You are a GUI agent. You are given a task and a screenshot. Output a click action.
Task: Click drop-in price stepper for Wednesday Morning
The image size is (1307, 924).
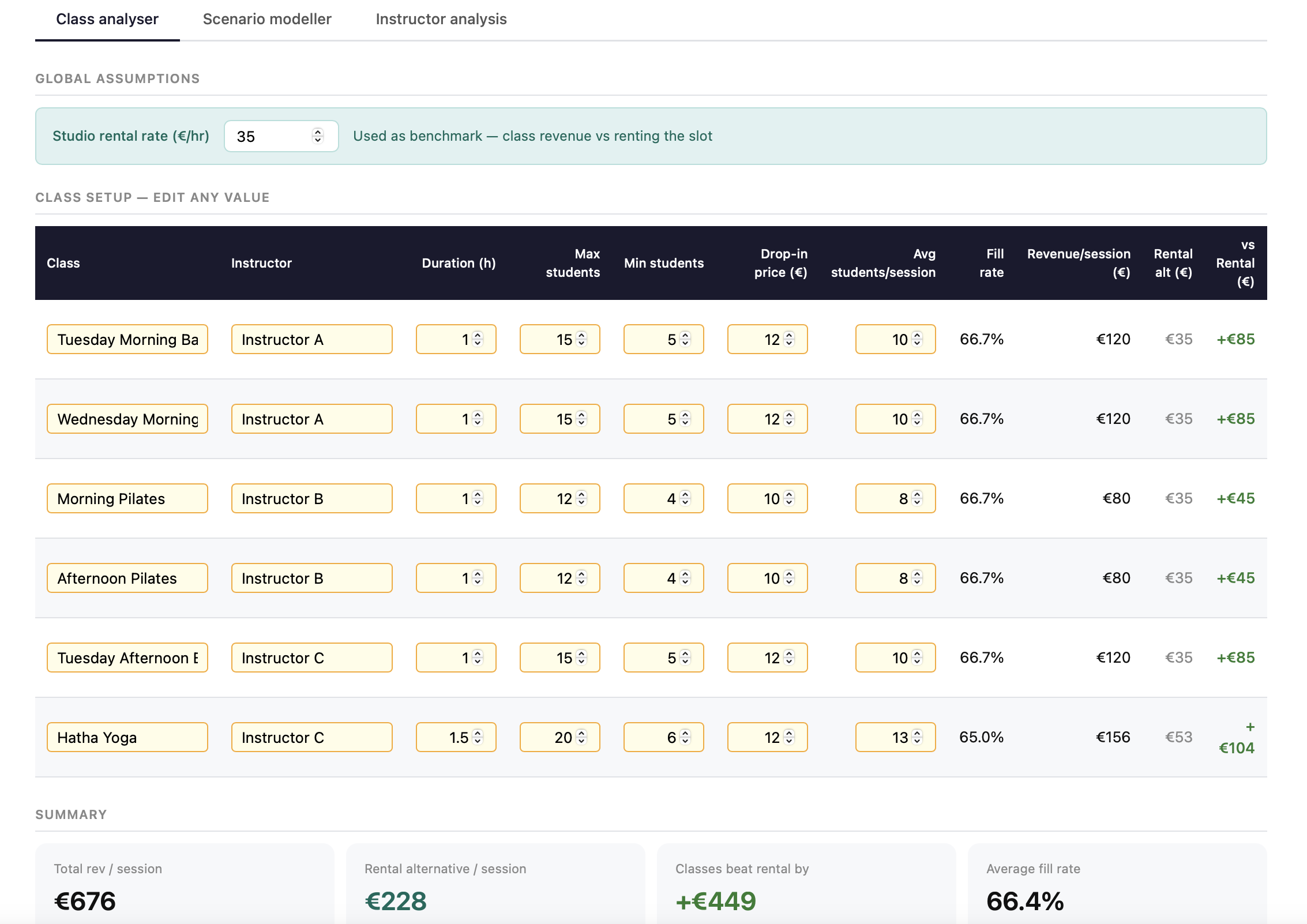[x=789, y=419]
